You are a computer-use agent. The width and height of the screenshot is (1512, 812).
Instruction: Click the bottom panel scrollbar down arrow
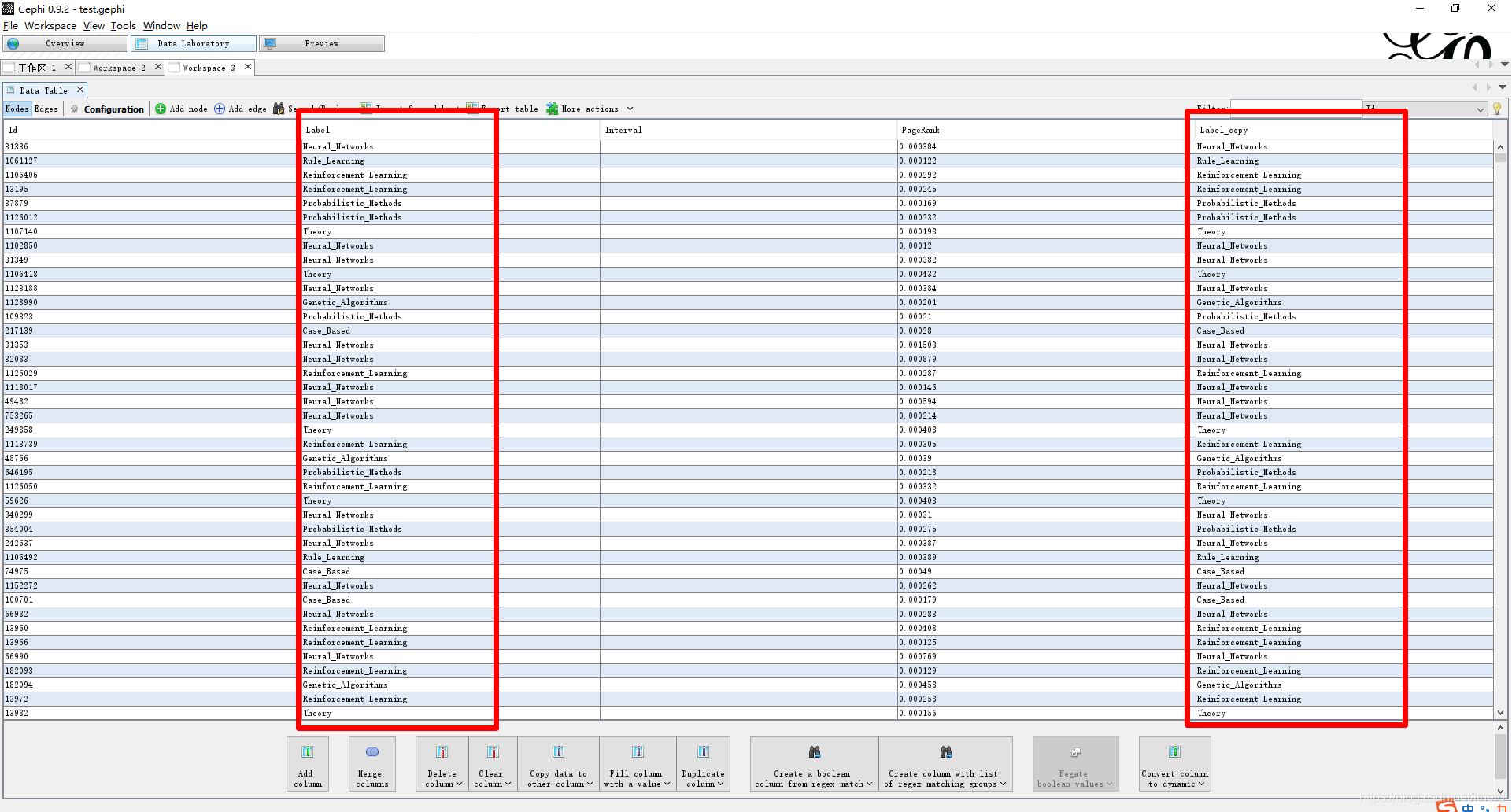(x=1500, y=792)
